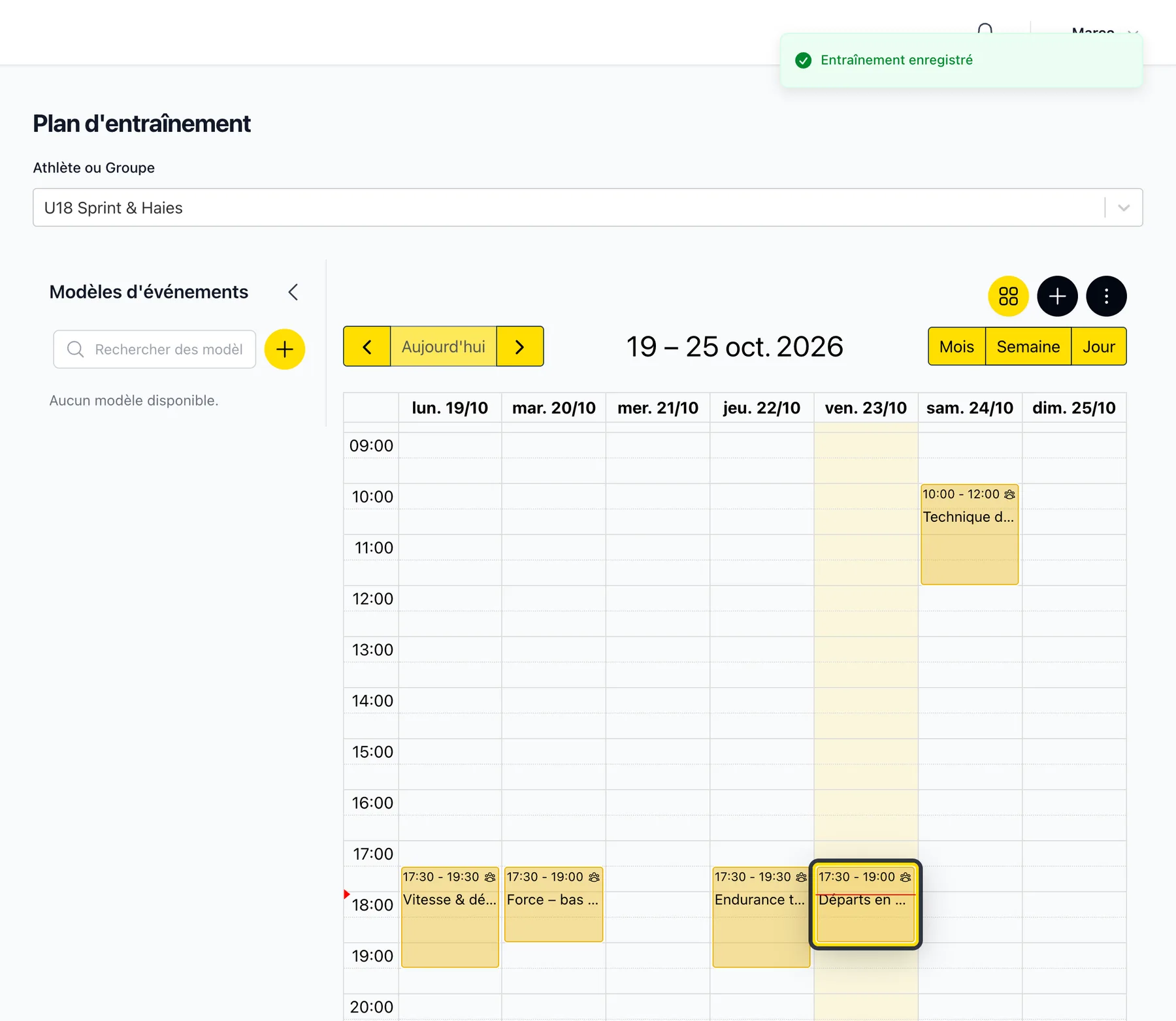Click the group icon on Thursday event

(x=802, y=877)
